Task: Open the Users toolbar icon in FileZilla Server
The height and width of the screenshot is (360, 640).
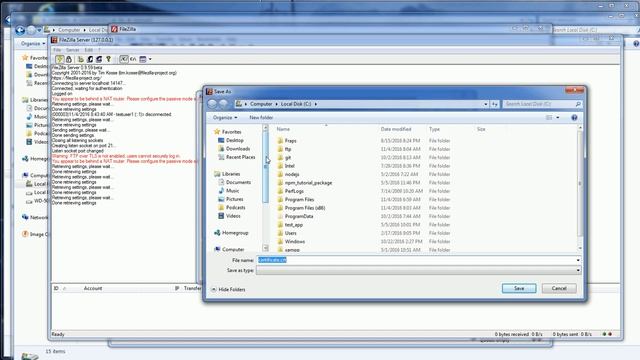Action: point(90,59)
